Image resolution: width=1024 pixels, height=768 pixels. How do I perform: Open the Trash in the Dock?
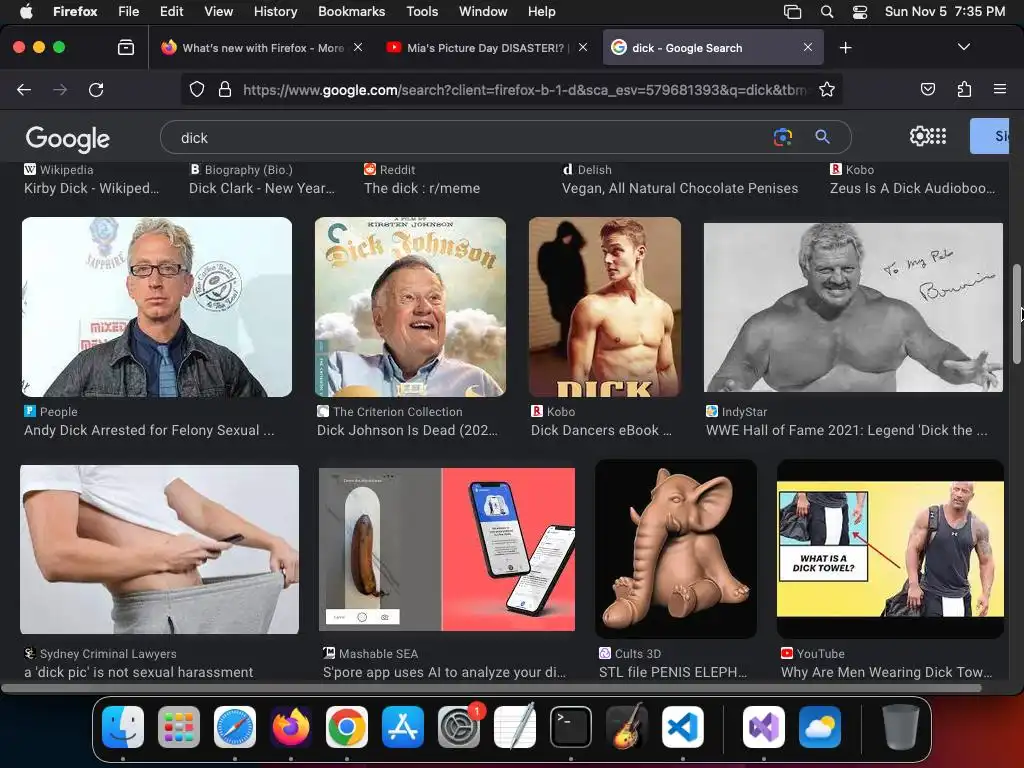click(901, 727)
